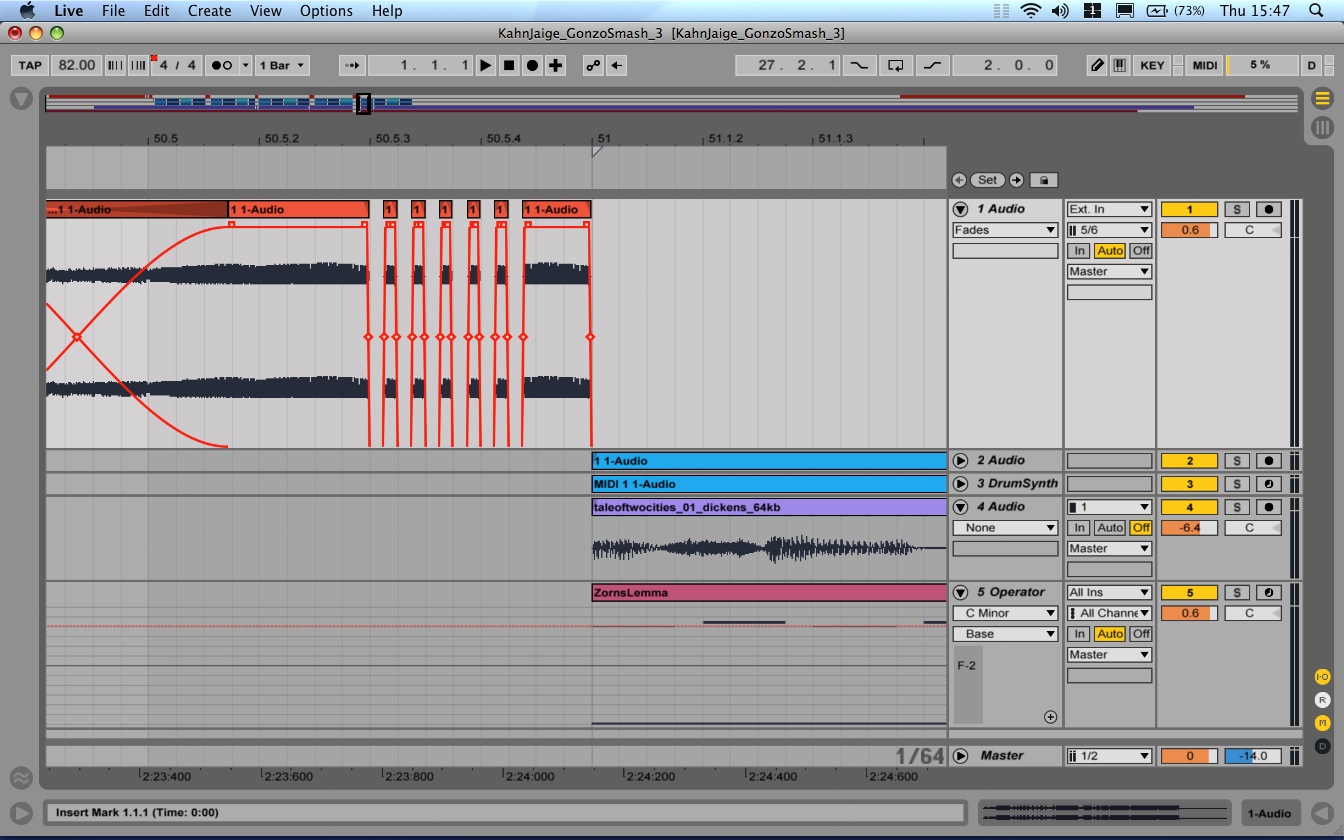The image size is (1344, 840).
Task: Click the TAP tempo button
Action: [30, 65]
